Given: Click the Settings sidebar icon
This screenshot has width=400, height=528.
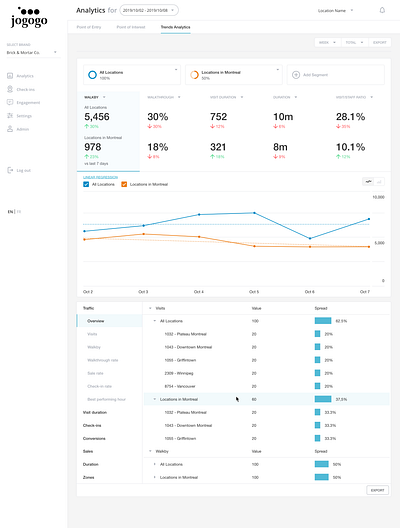Looking at the screenshot, I should coord(10,116).
